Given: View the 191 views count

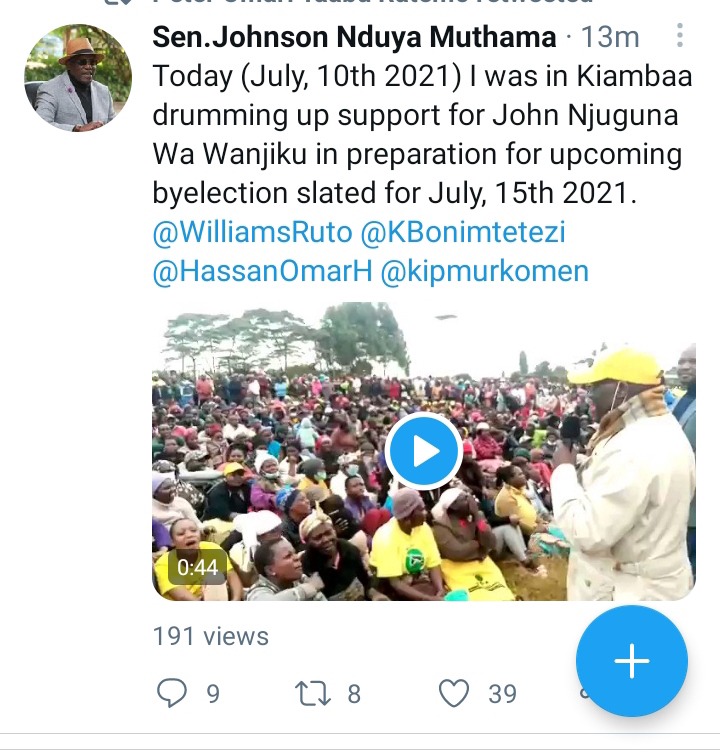Looking at the screenshot, I should [210, 636].
